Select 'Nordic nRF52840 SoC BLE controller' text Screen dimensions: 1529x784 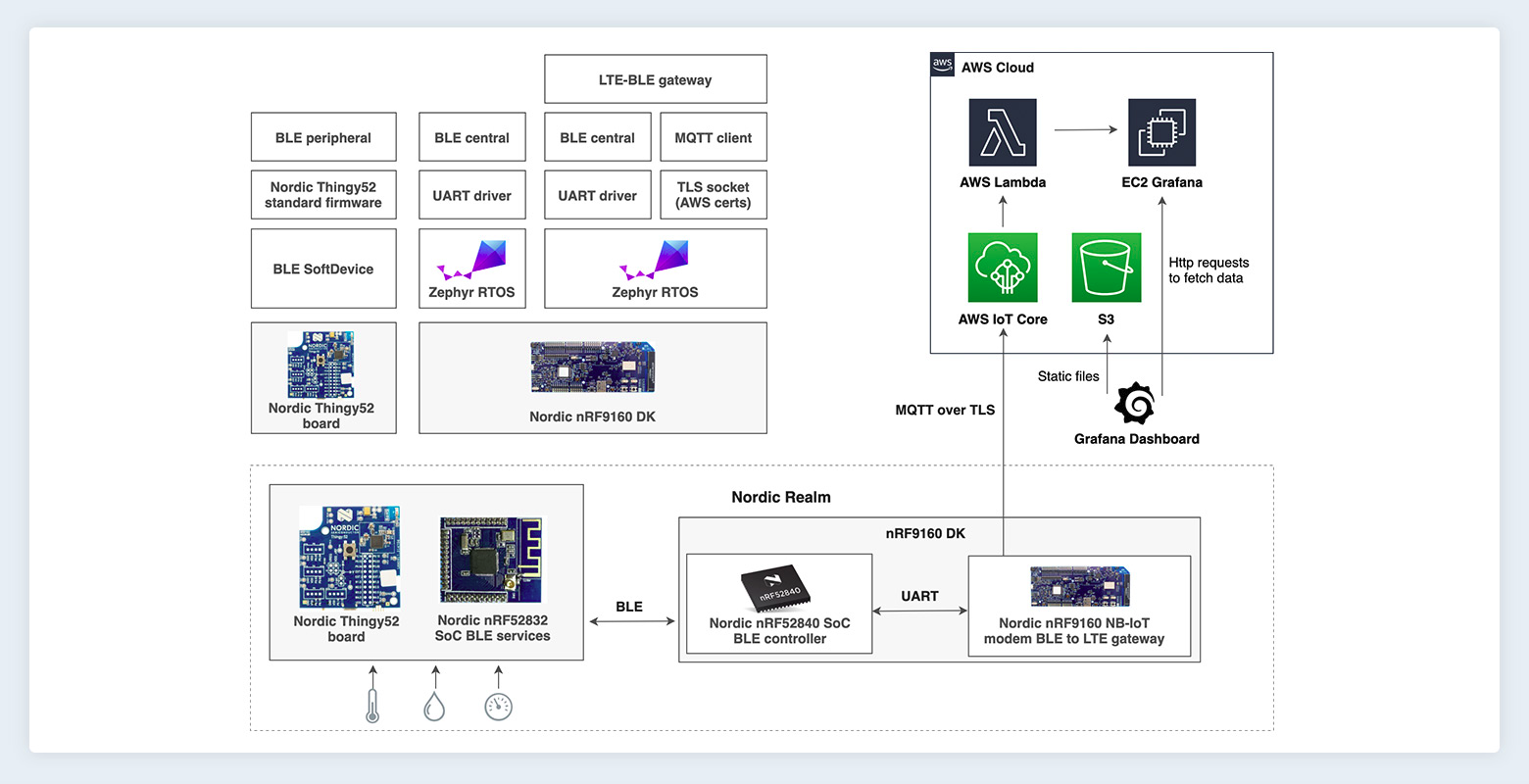coord(780,631)
